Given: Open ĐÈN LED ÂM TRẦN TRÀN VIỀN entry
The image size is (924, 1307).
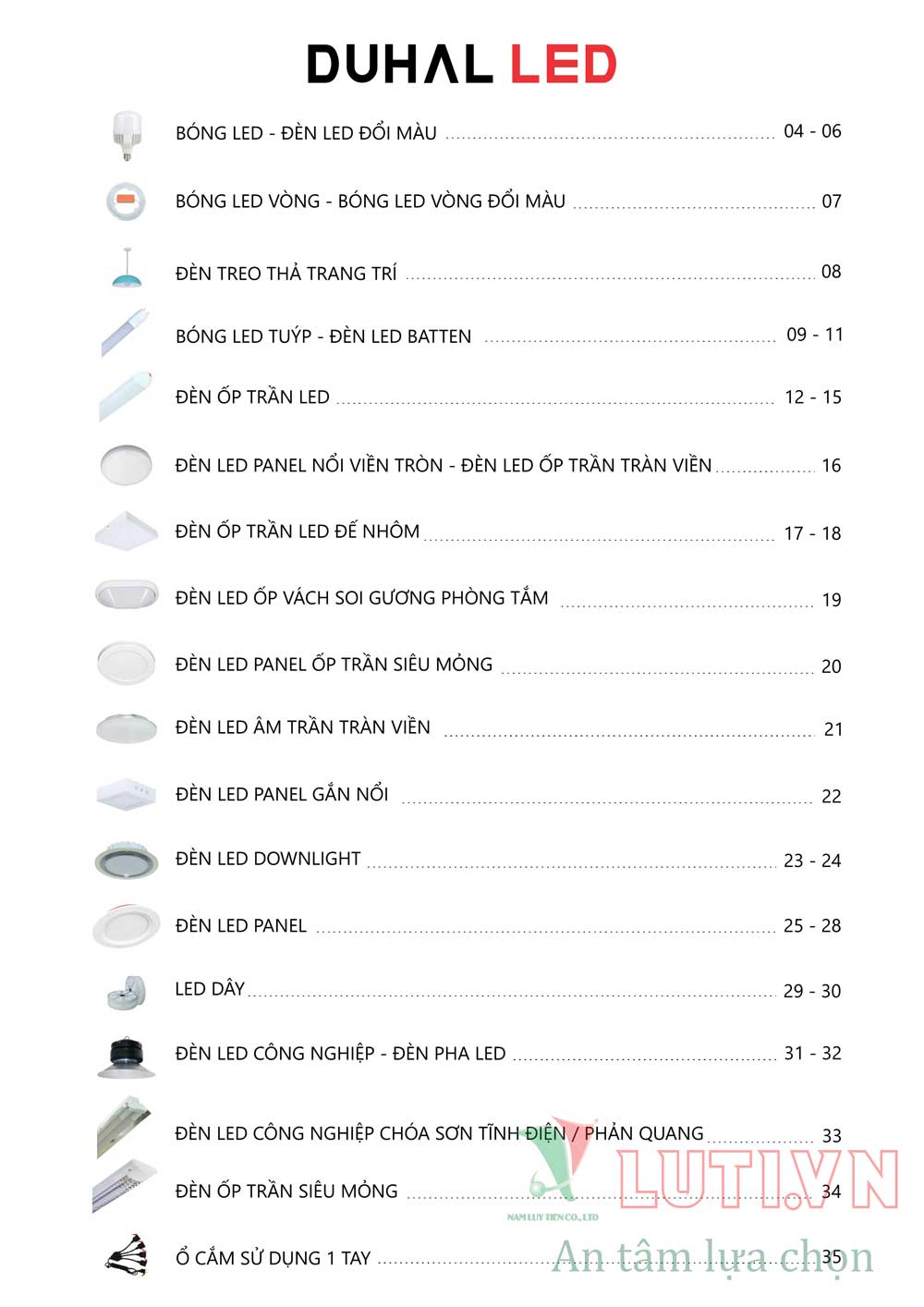Looking at the screenshot, I should 303,727.
